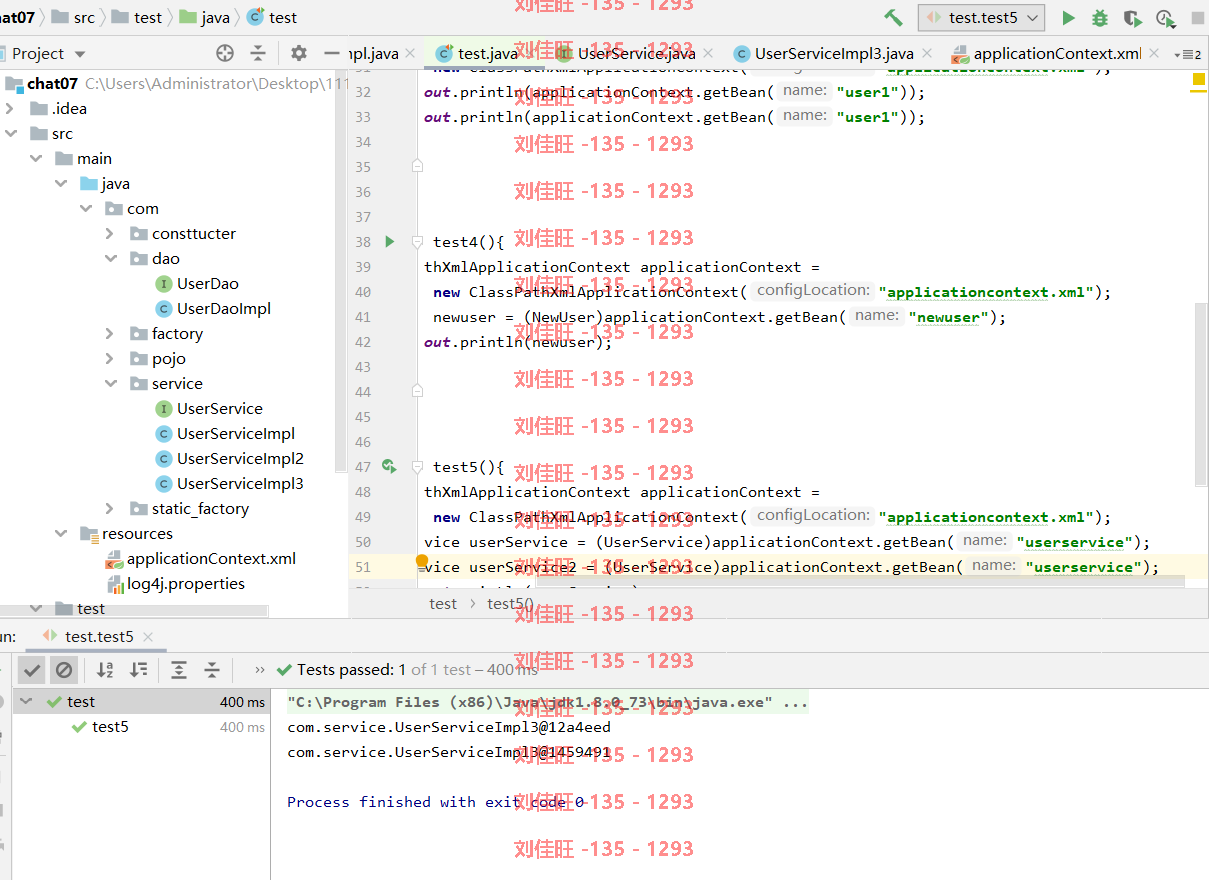Toggle the fold marker at line 44
Viewport: 1209px width, 880px height.
tap(417, 391)
